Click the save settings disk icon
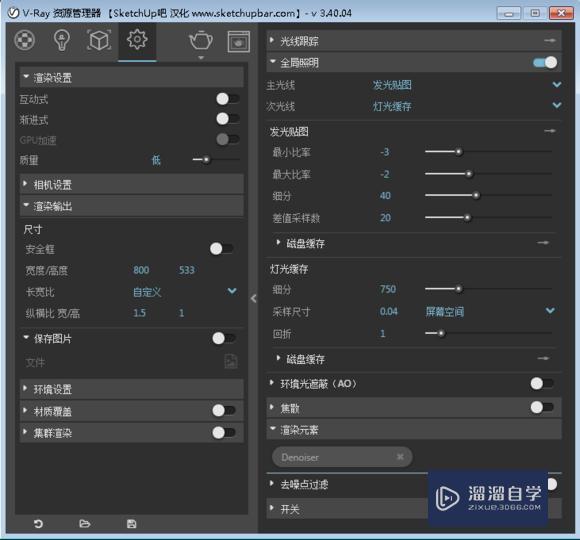The height and width of the screenshot is (540, 580). [x=131, y=524]
